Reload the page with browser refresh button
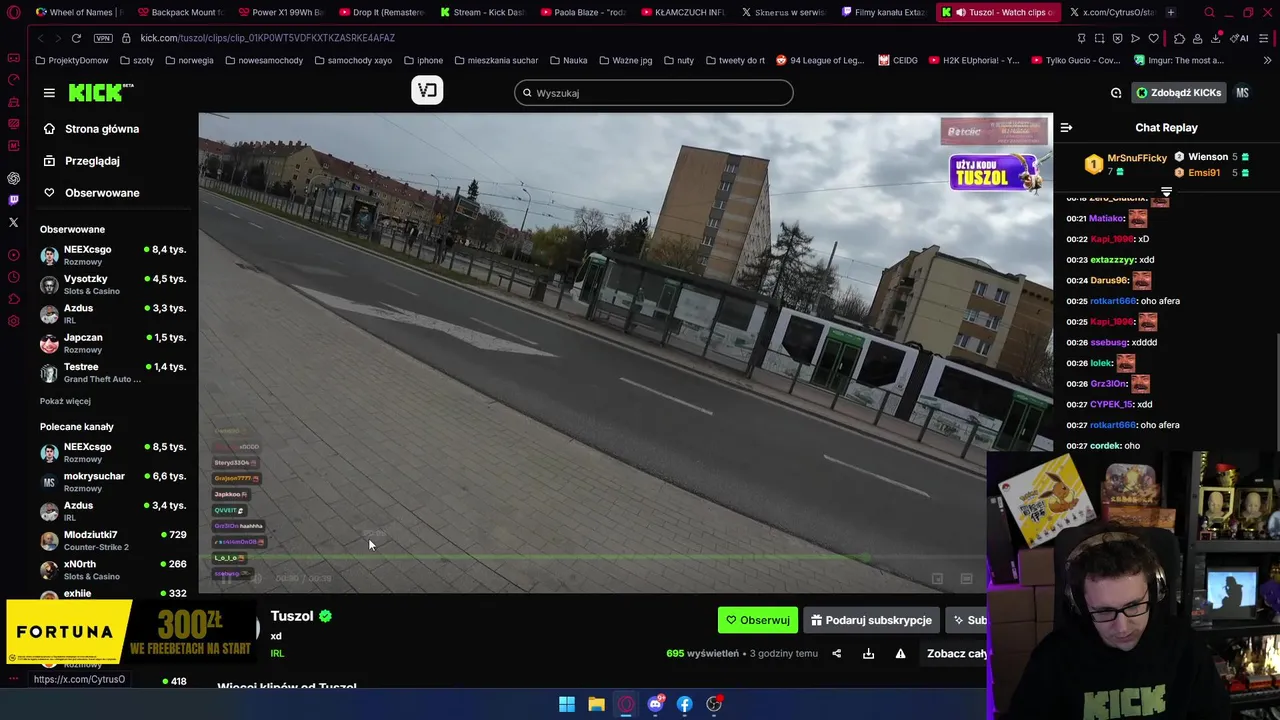Image resolution: width=1280 pixels, height=720 pixels. (76, 38)
